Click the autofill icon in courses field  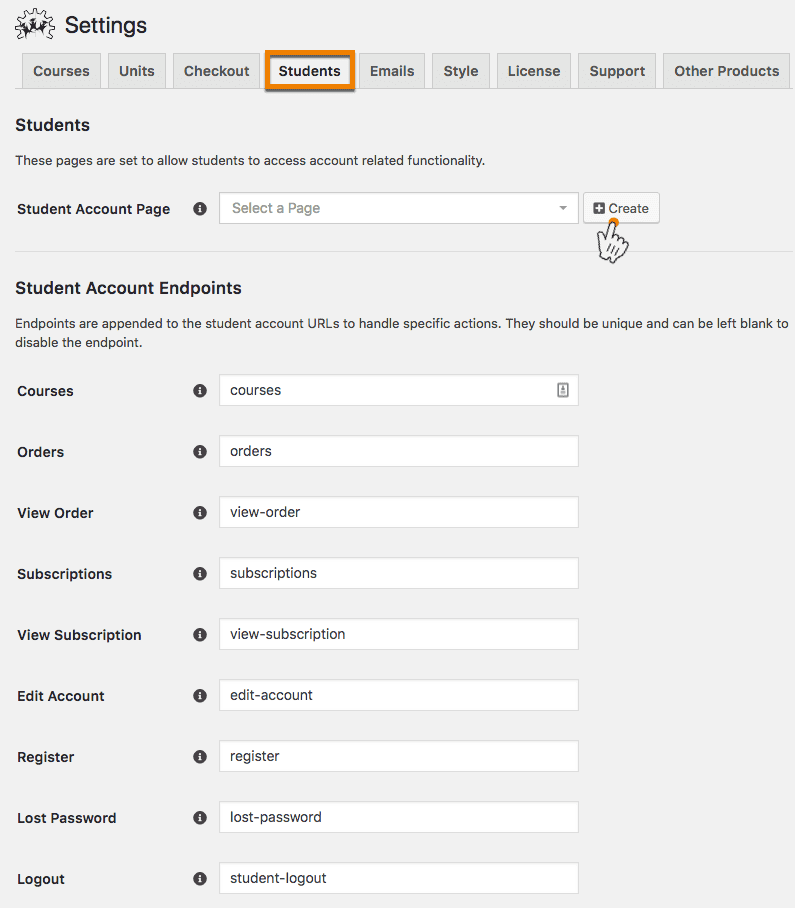click(563, 390)
